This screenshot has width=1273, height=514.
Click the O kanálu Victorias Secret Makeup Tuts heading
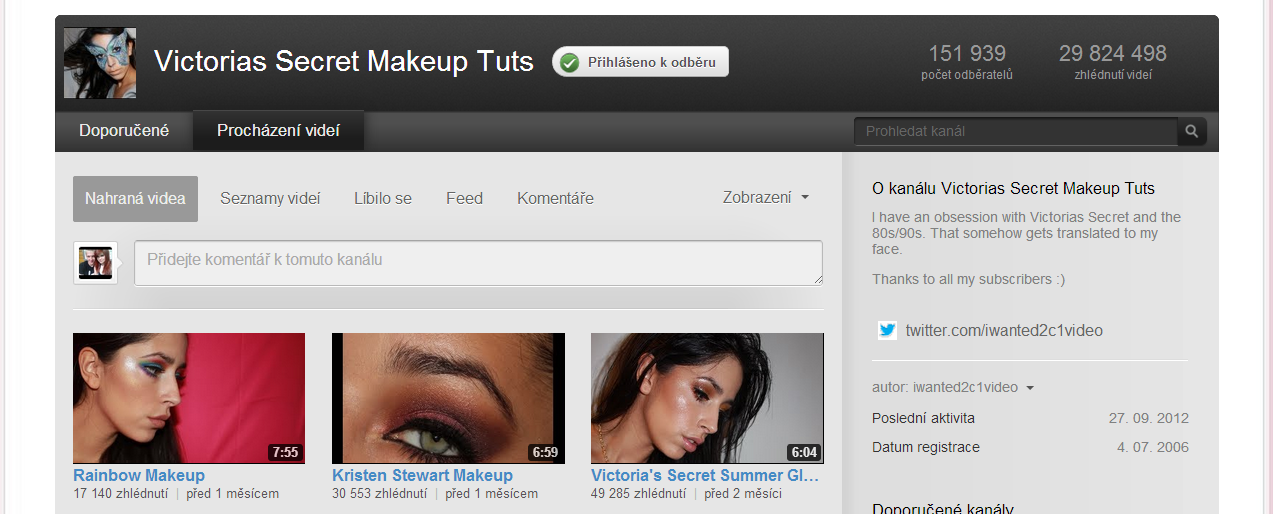(1013, 188)
